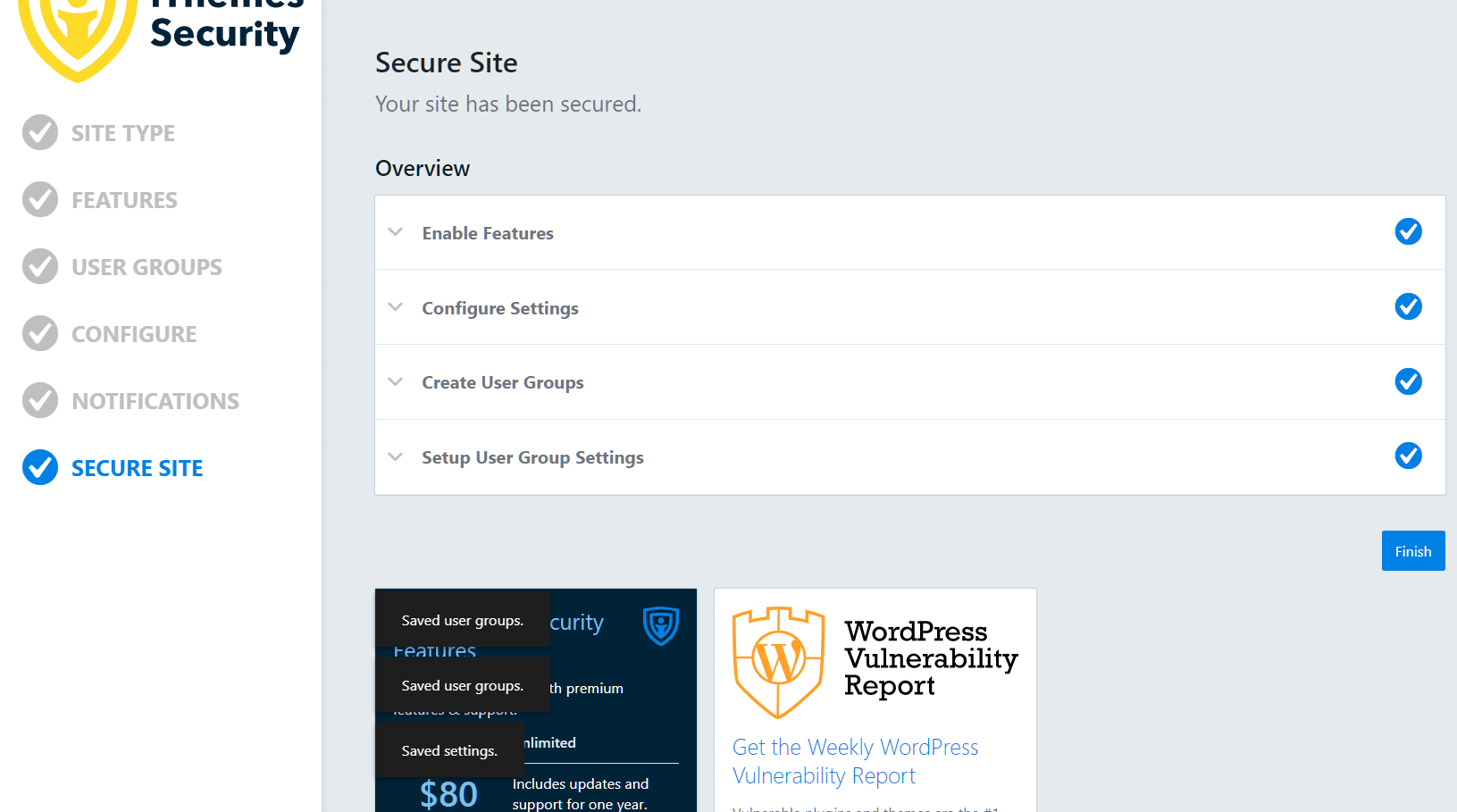This screenshot has height=812, width=1457.
Task: Click the Configure Settings completed check icon
Action: point(1409,306)
